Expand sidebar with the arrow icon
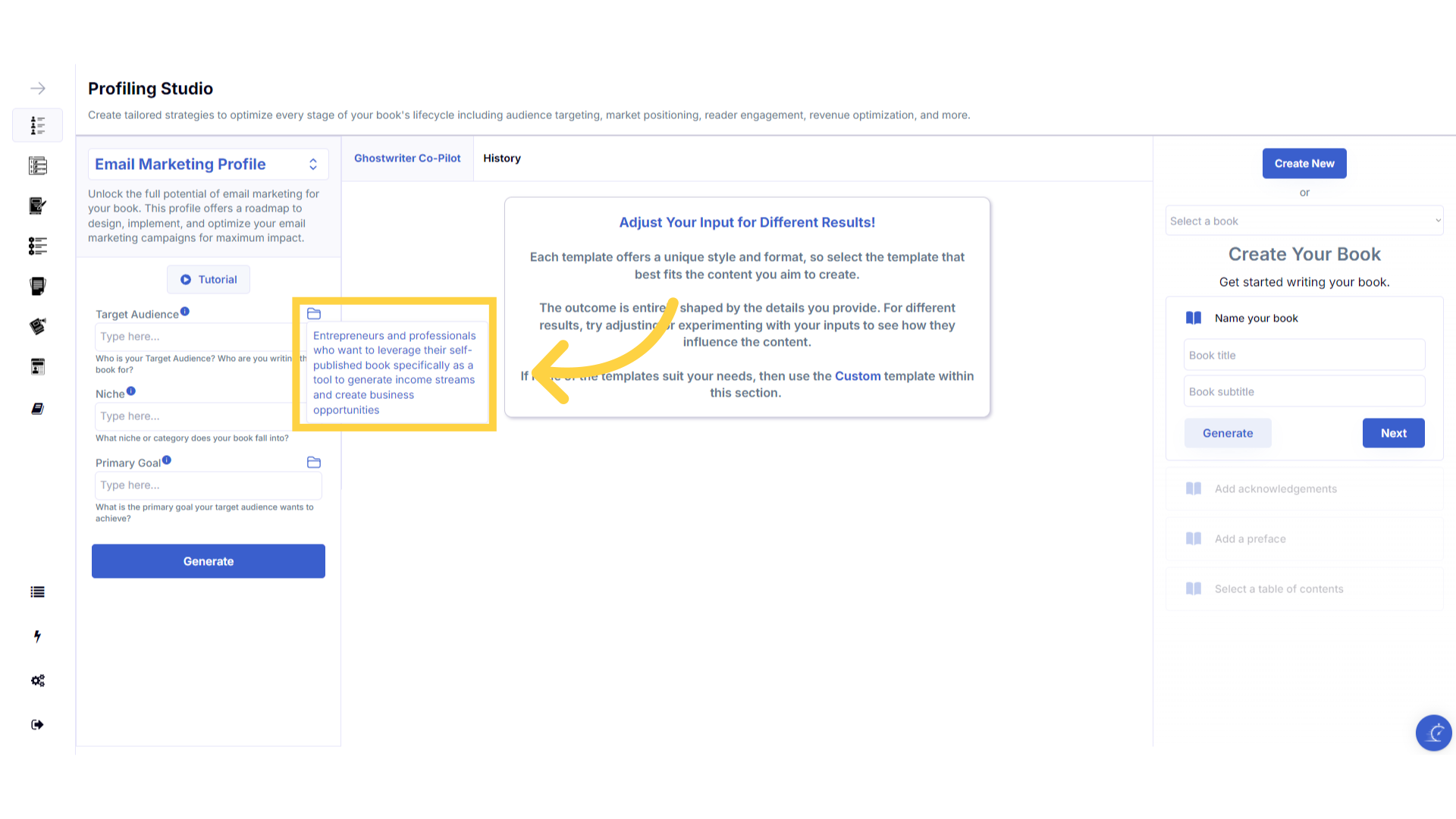Screen dimensions: 1456x819 click(37, 89)
